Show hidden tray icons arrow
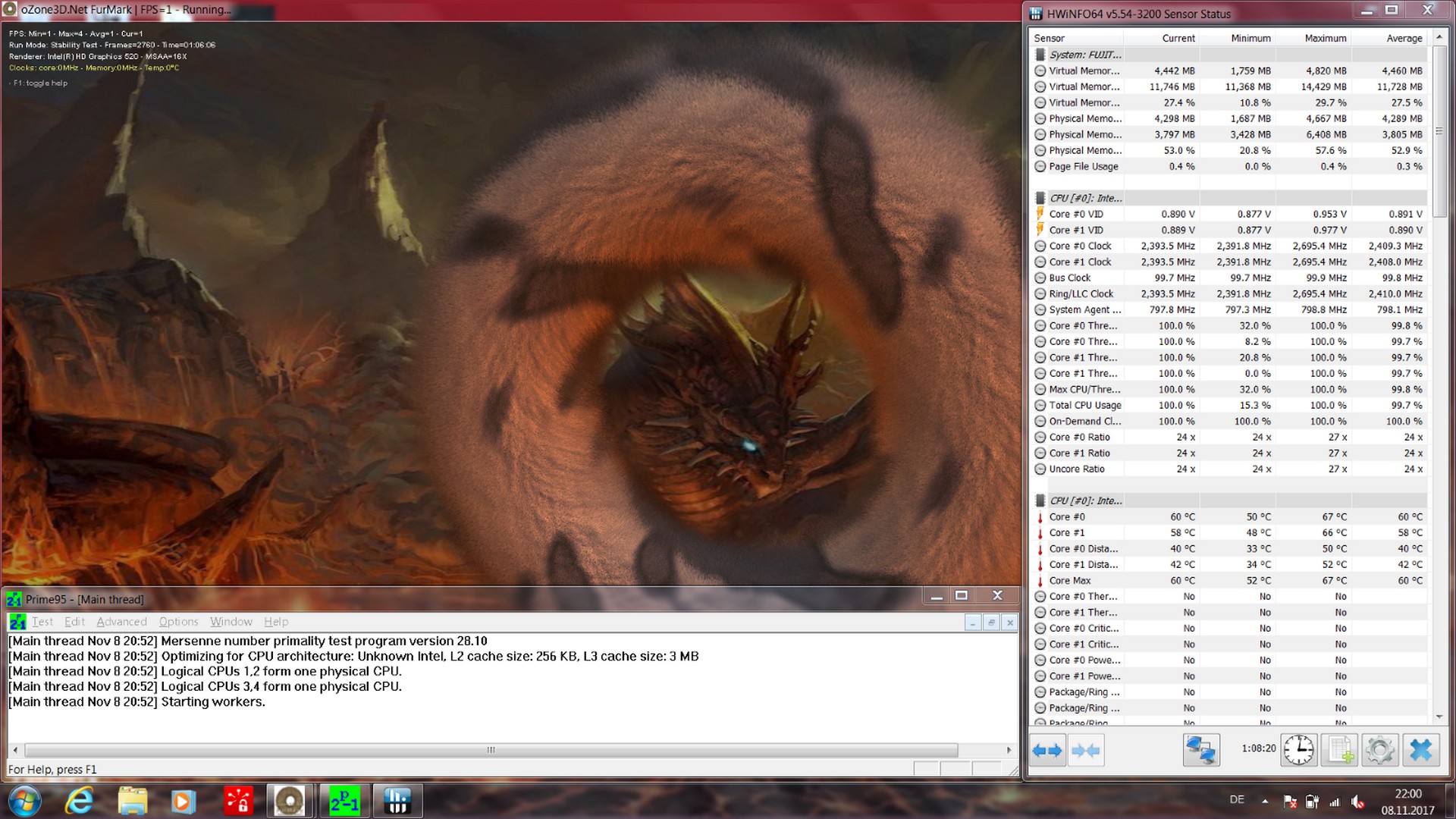 pyautogui.click(x=1265, y=801)
